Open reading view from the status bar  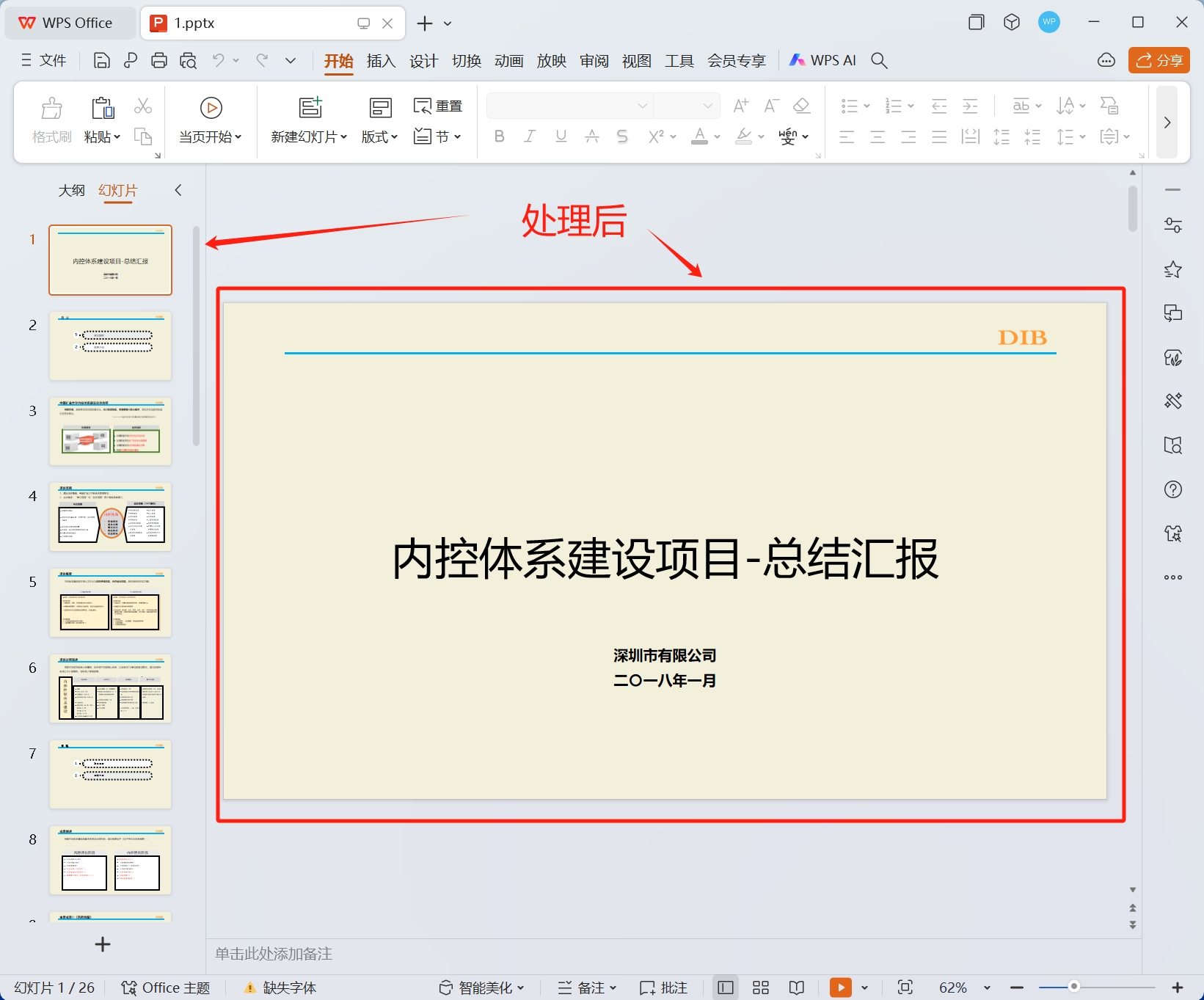[x=796, y=987]
